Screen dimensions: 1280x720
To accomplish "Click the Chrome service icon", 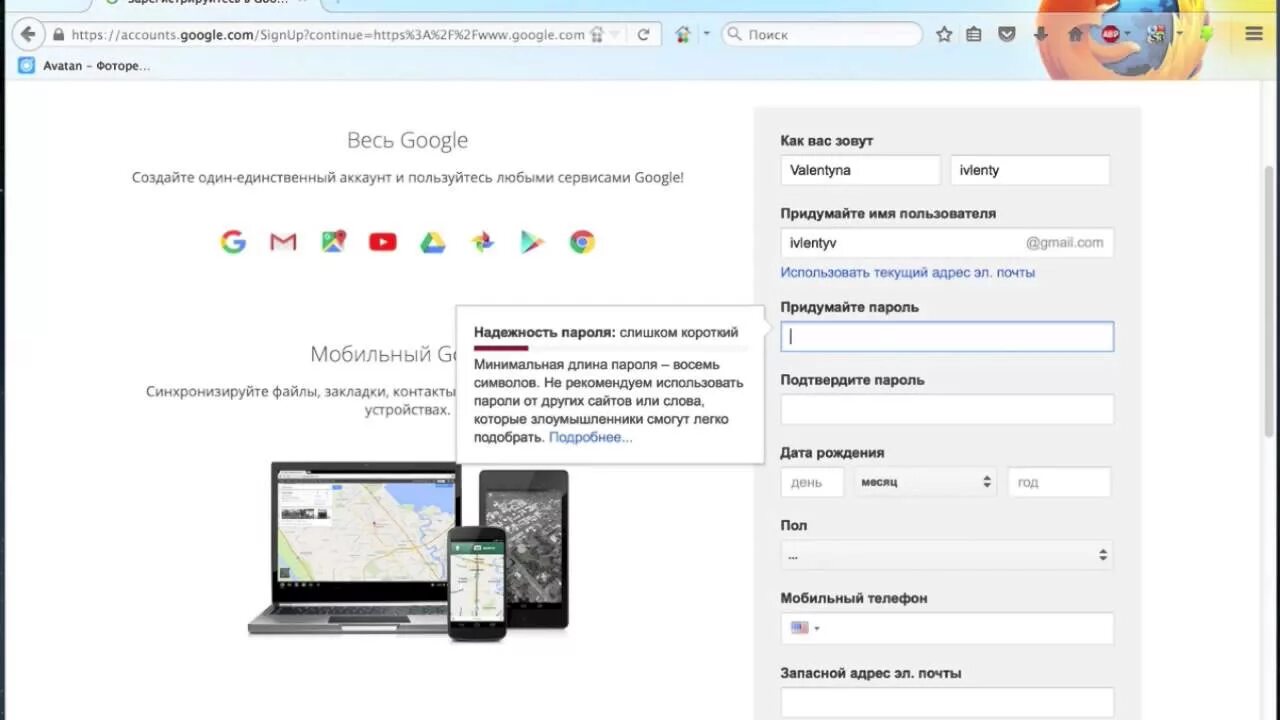I will click(x=582, y=242).
